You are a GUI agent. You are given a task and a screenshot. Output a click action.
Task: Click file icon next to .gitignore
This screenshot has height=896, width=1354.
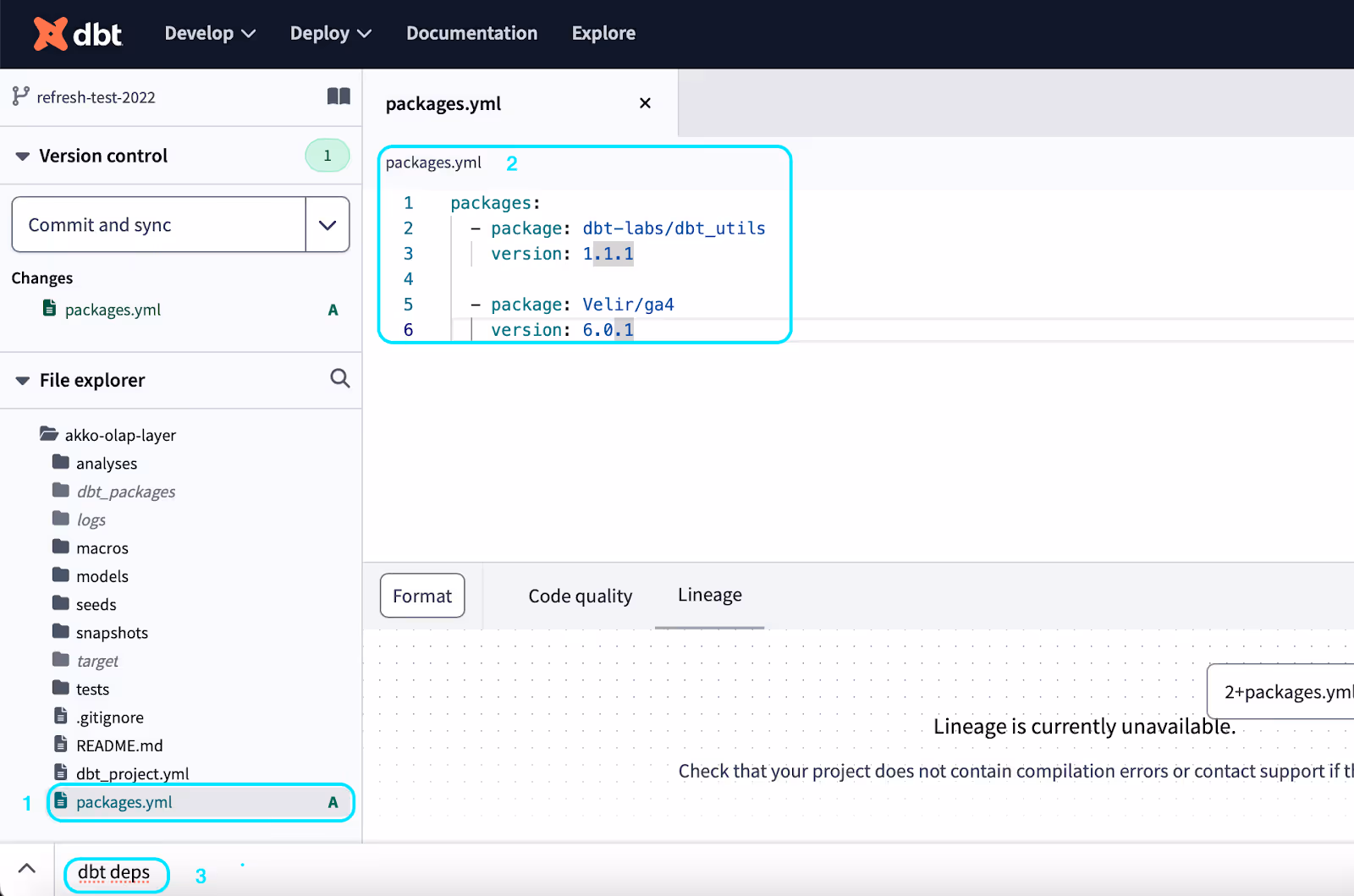61,716
